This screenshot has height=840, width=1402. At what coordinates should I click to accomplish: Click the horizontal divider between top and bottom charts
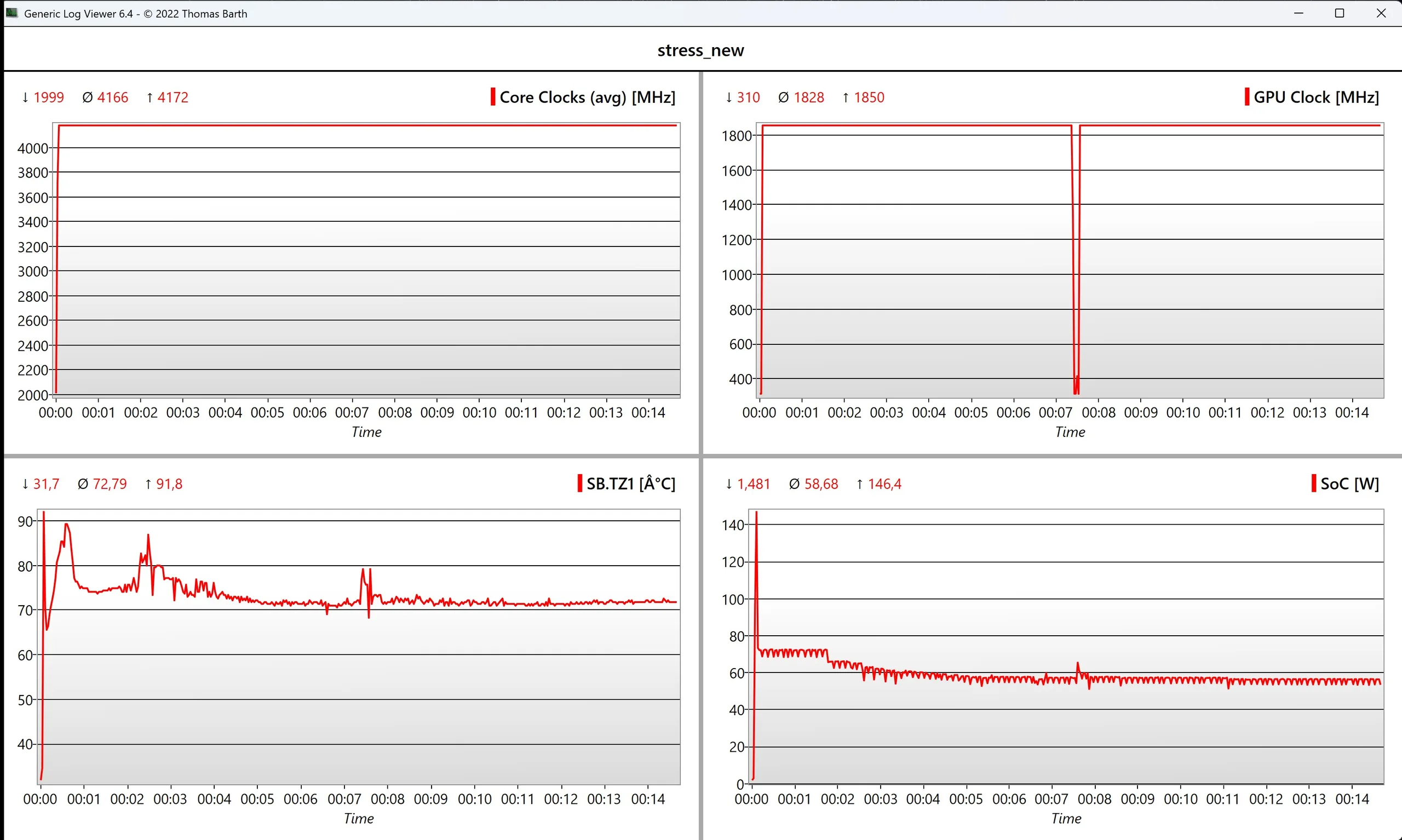click(351, 456)
